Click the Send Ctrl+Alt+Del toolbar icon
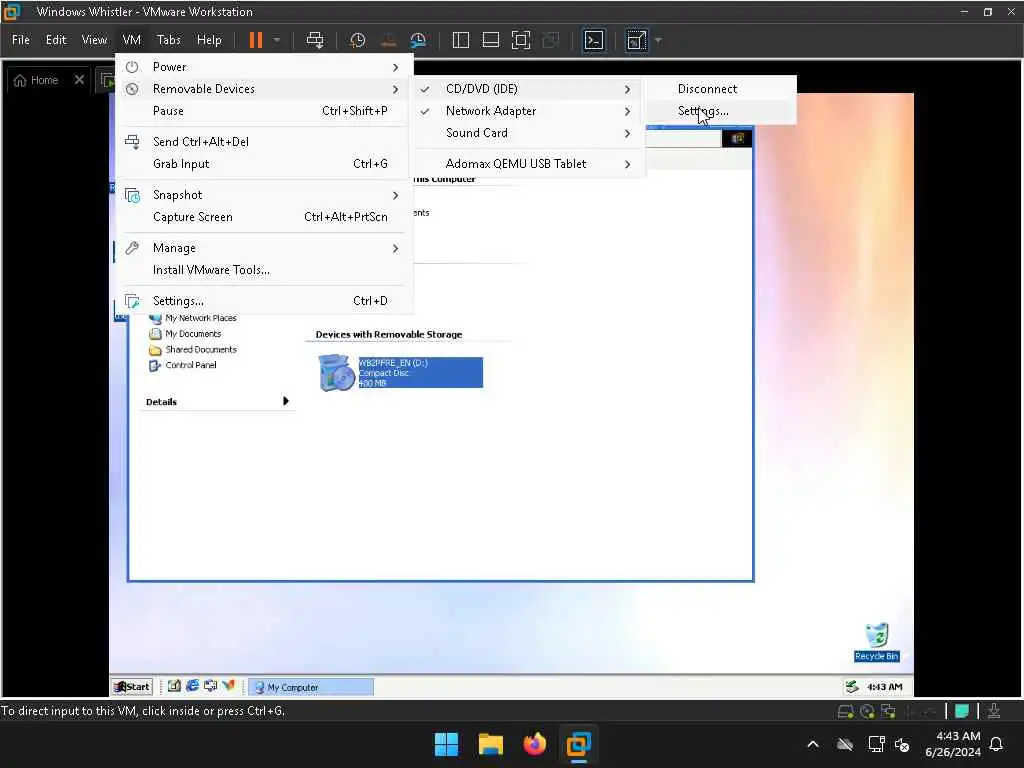 315,40
